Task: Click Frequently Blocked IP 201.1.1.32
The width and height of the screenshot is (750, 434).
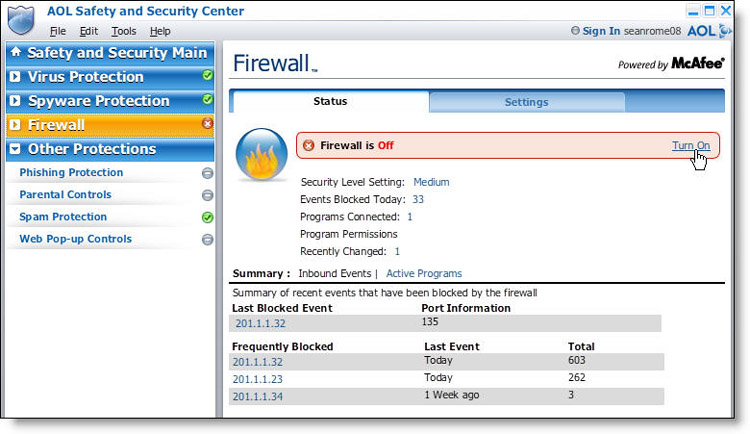Action: (258, 362)
